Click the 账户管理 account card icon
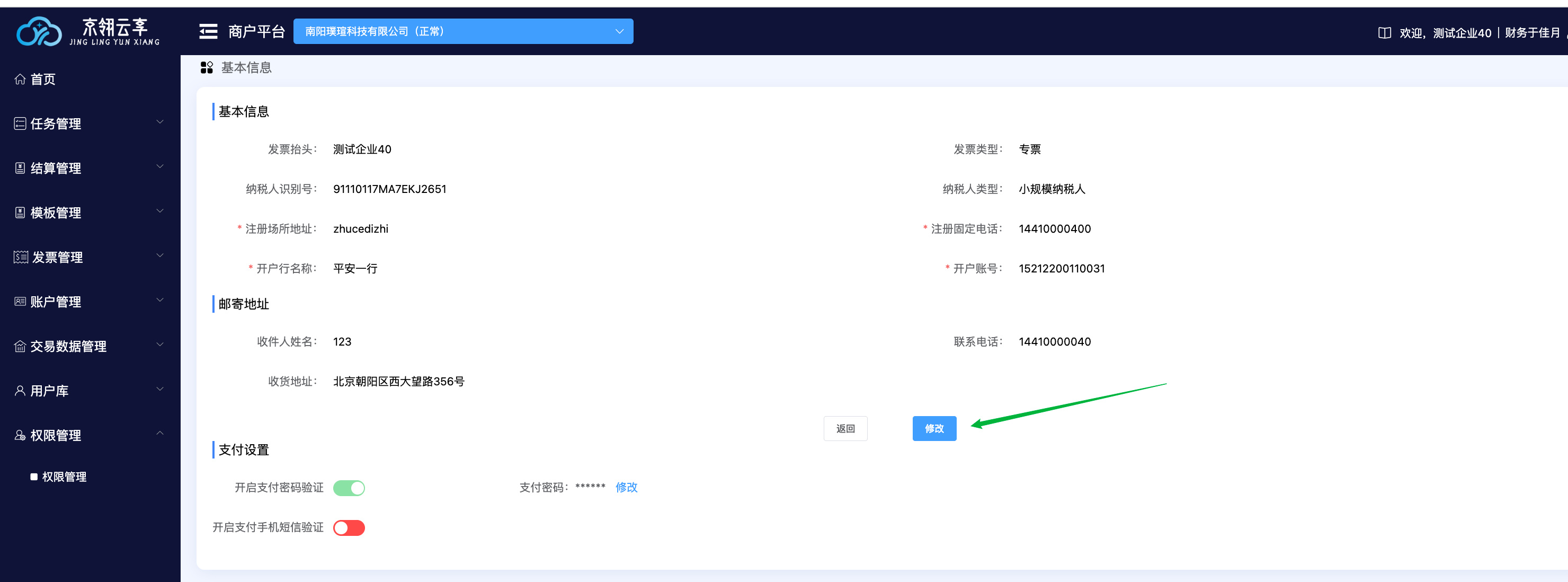 20,302
